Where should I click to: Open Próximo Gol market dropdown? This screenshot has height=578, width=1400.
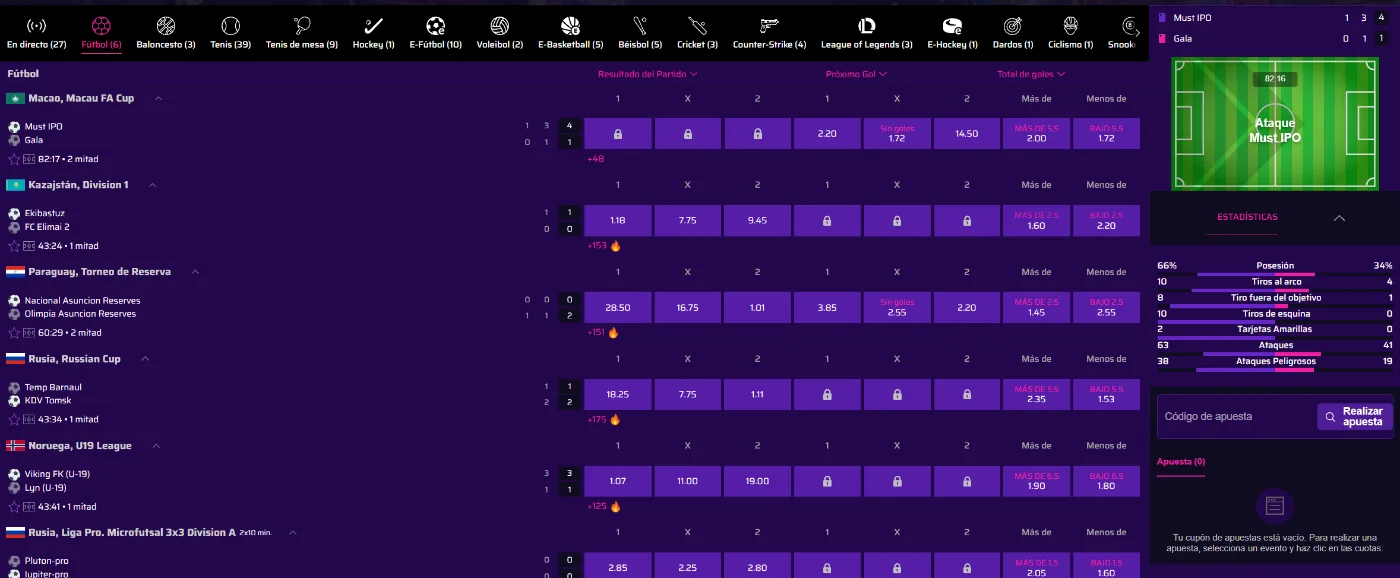click(x=856, y=74)
